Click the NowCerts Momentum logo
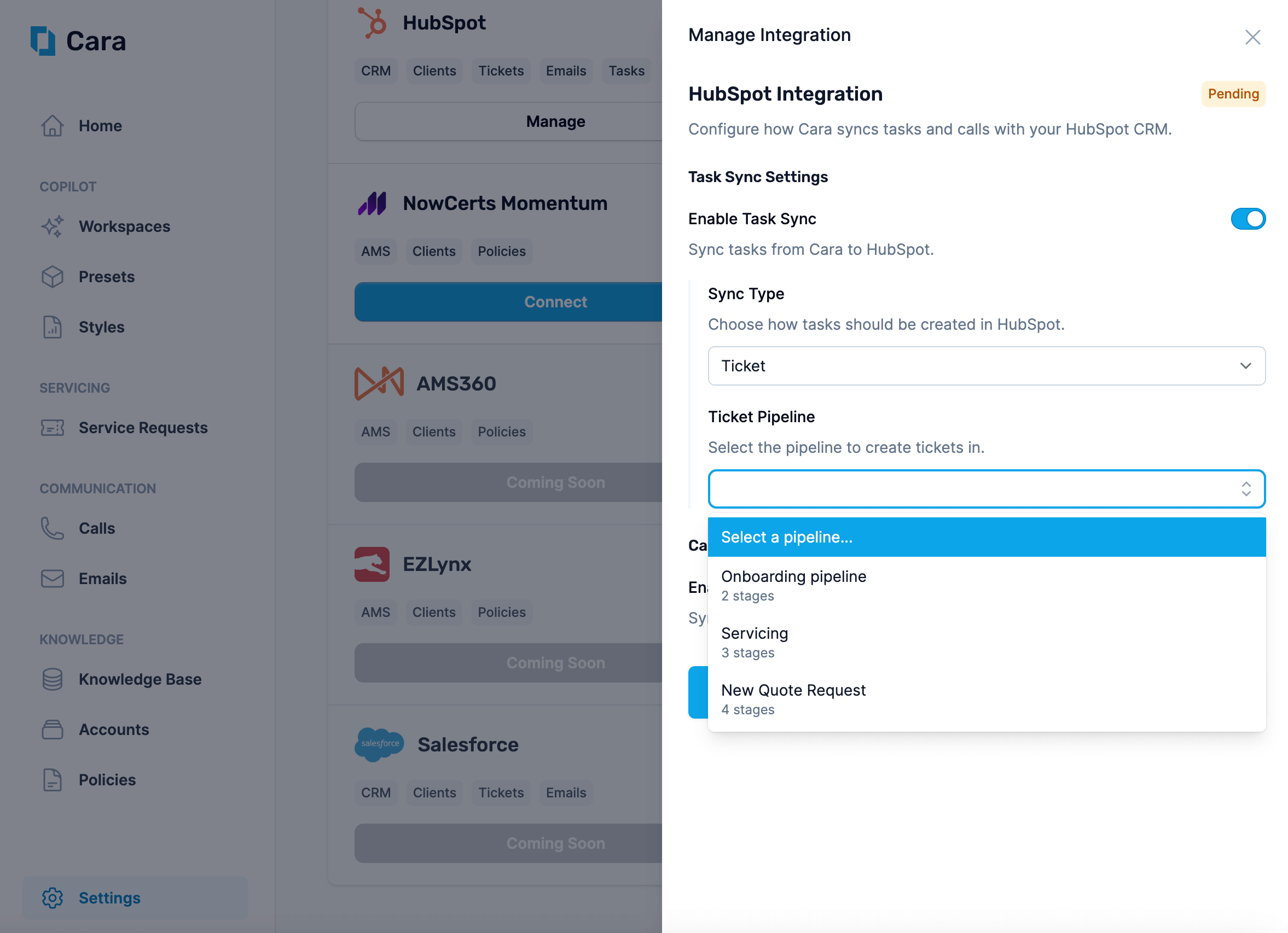 tap(372, 203)
